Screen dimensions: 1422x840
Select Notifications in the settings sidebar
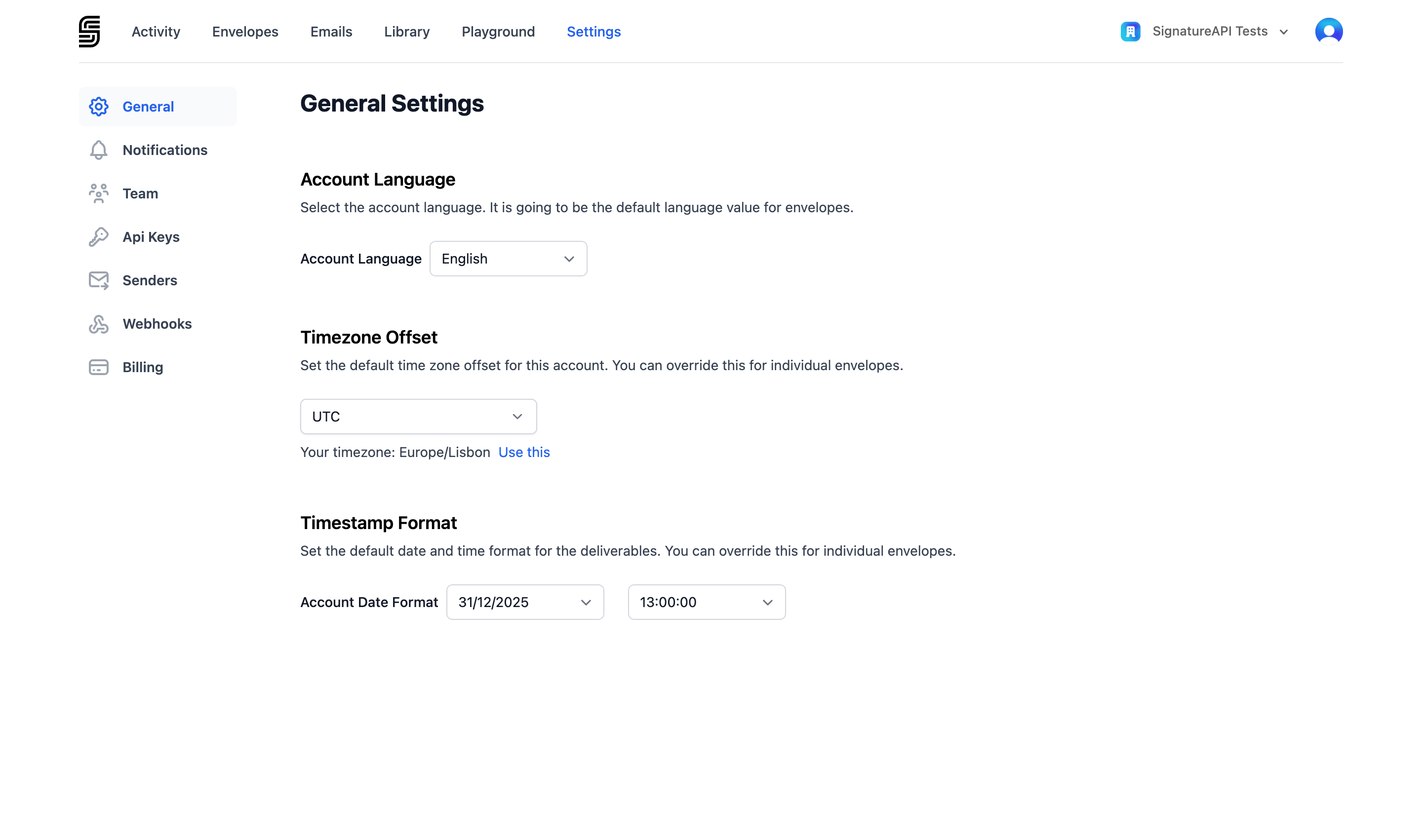click(165, 150)
